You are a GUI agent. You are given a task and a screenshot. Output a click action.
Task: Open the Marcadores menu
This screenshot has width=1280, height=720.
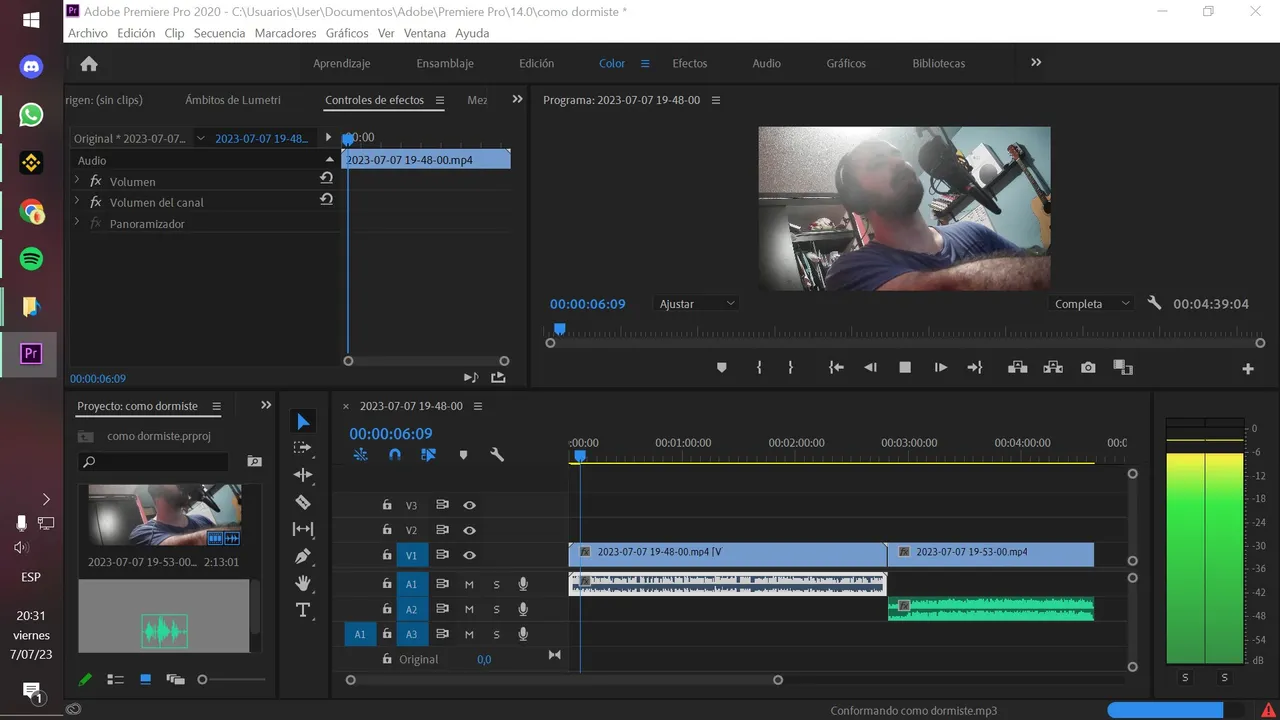click(285, 33)
